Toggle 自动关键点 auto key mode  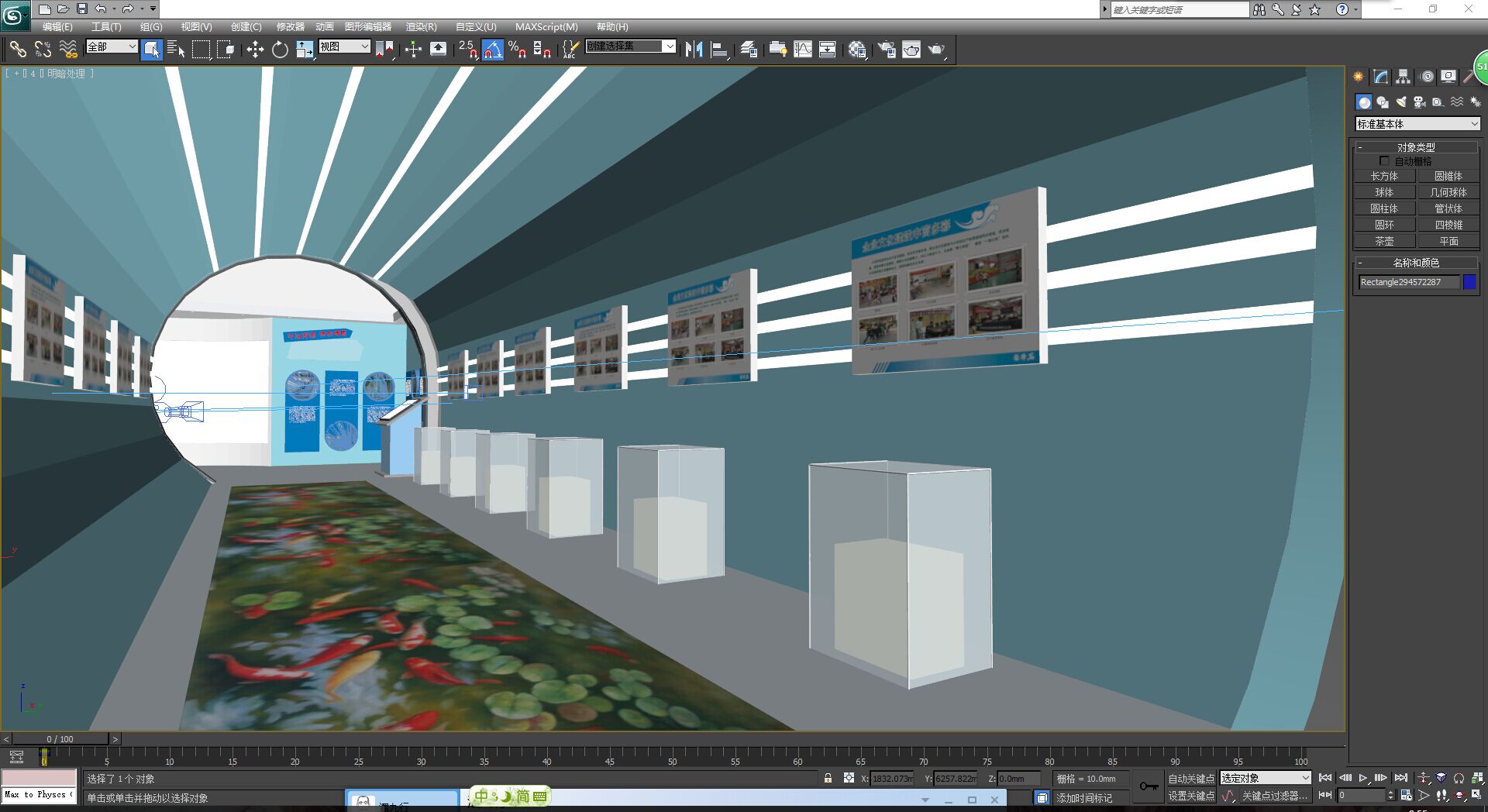(1191, 778)
